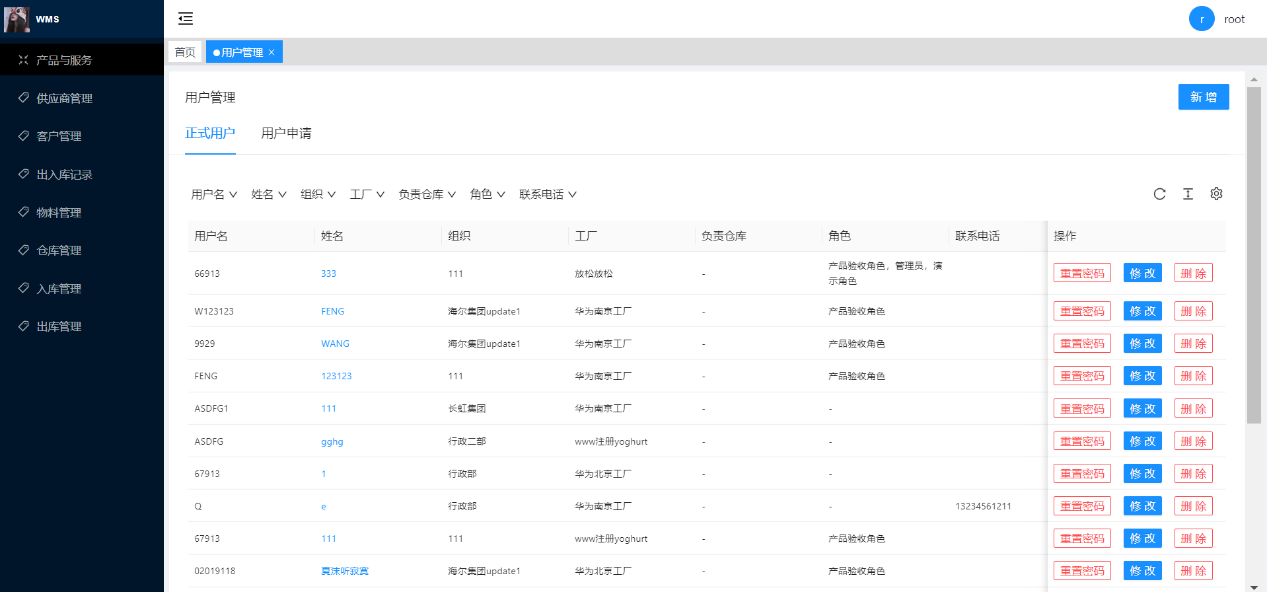Screen dimensions: 1267x592
Task: Switch to the 用户申请 tab
Action: (286, 133)
